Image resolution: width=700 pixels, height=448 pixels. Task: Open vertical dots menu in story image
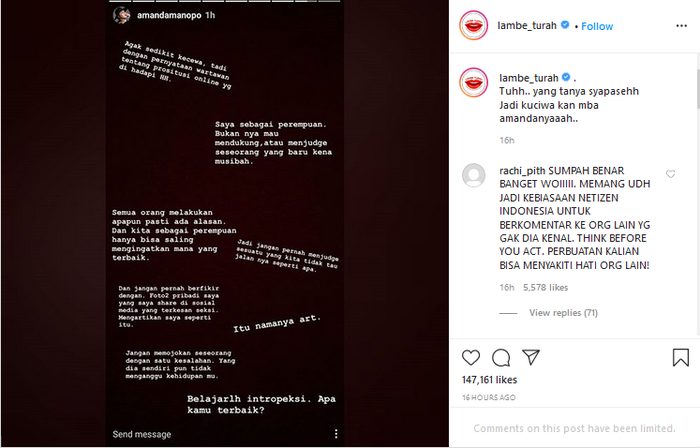336,434
